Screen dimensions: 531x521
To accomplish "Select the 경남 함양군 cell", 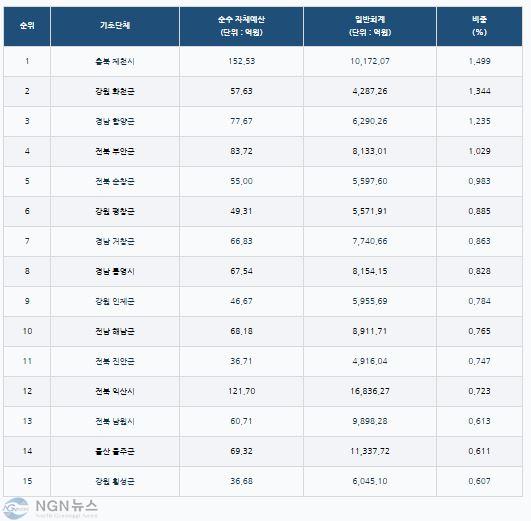I will pos(115,121).
